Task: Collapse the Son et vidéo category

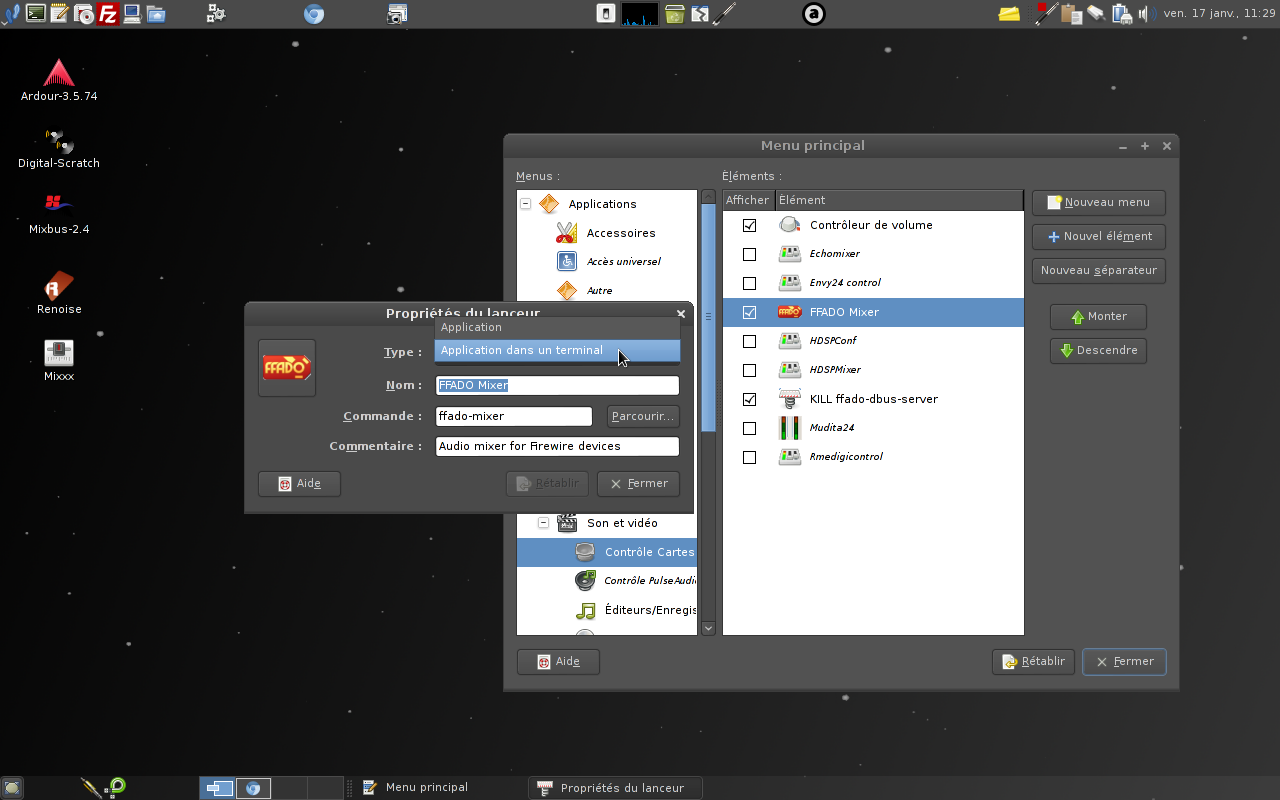Action: (x=543, y=523)
